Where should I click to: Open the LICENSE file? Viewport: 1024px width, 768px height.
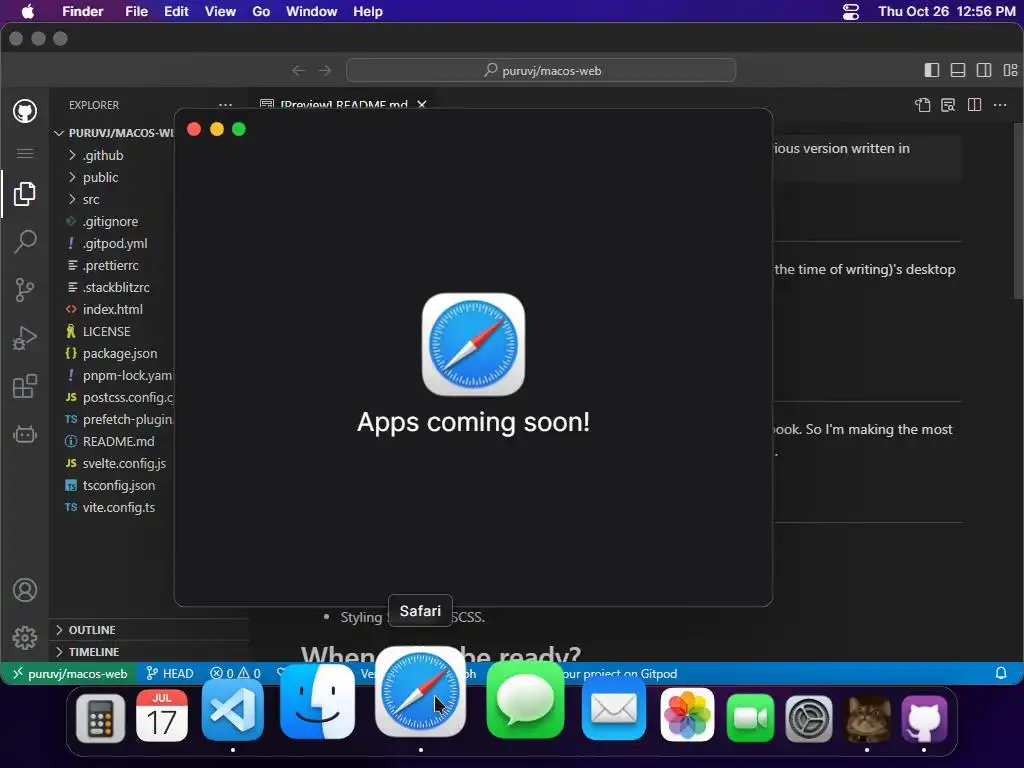click(x=113, y=331)
